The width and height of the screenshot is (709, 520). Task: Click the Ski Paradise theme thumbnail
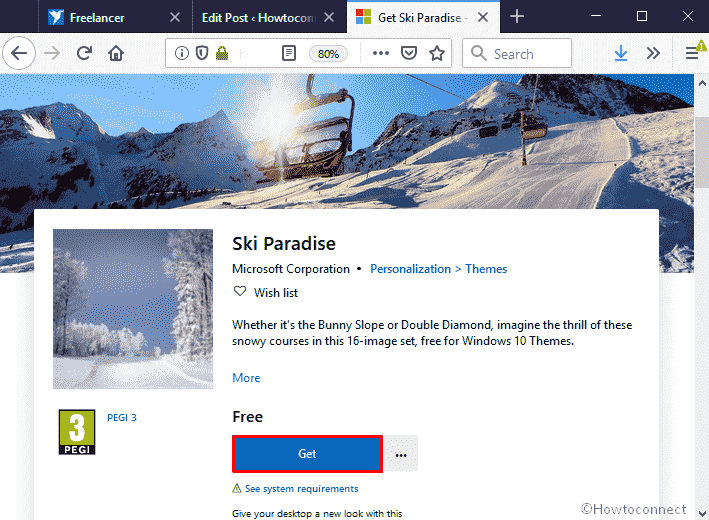tap(133, 309)
